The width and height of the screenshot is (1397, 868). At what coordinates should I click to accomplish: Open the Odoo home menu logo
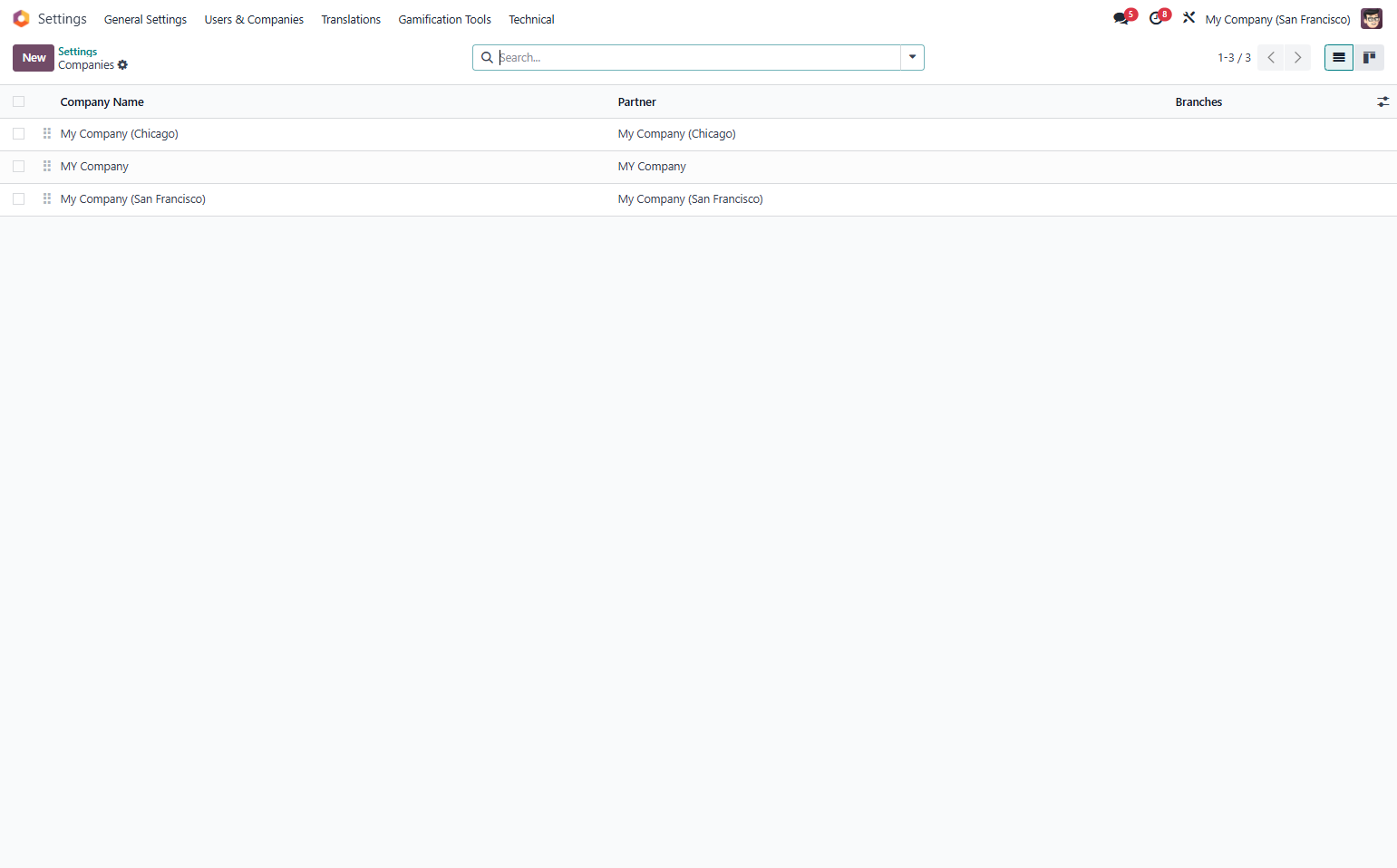(21, 19)
